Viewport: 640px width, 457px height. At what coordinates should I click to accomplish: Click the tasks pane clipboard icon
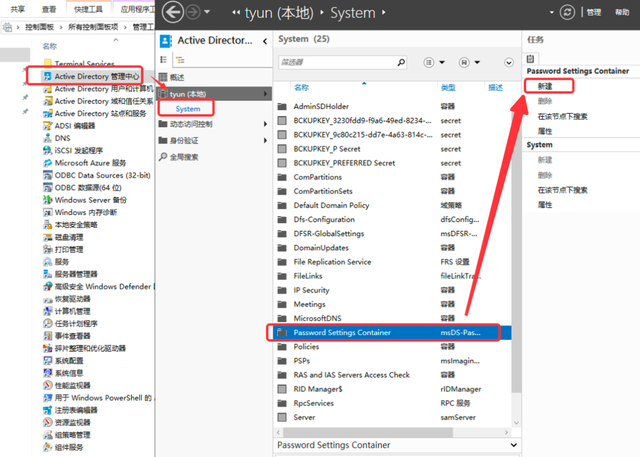point(530,58)
